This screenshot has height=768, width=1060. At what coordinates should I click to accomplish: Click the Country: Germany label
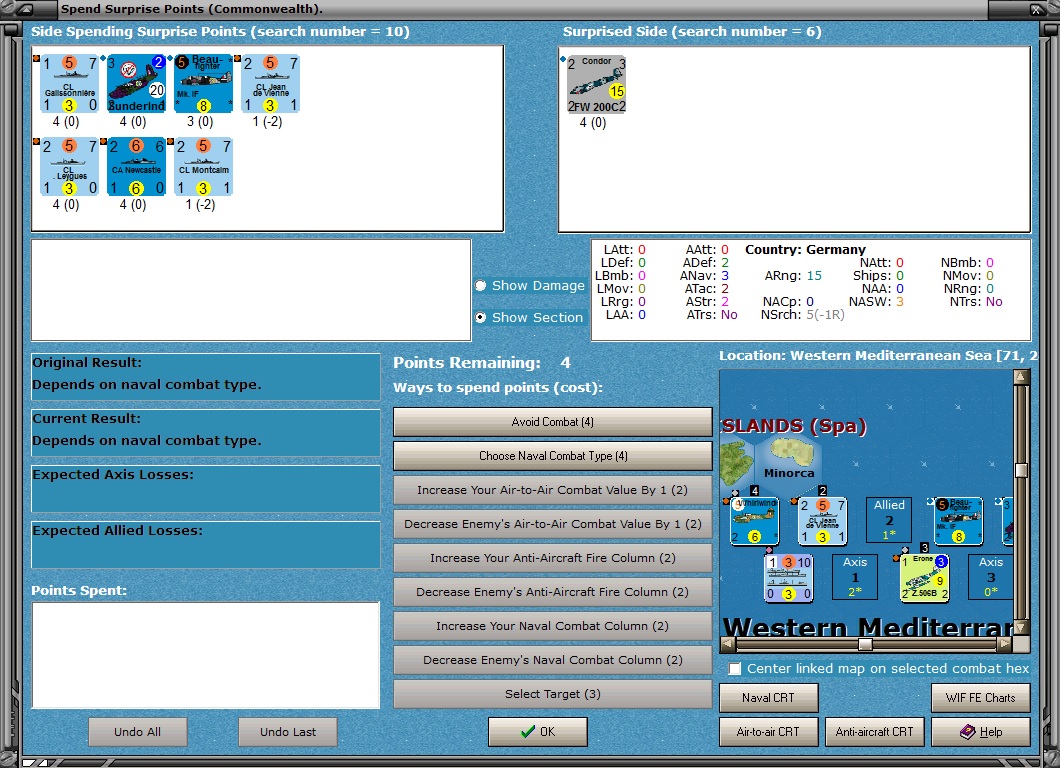805,249
